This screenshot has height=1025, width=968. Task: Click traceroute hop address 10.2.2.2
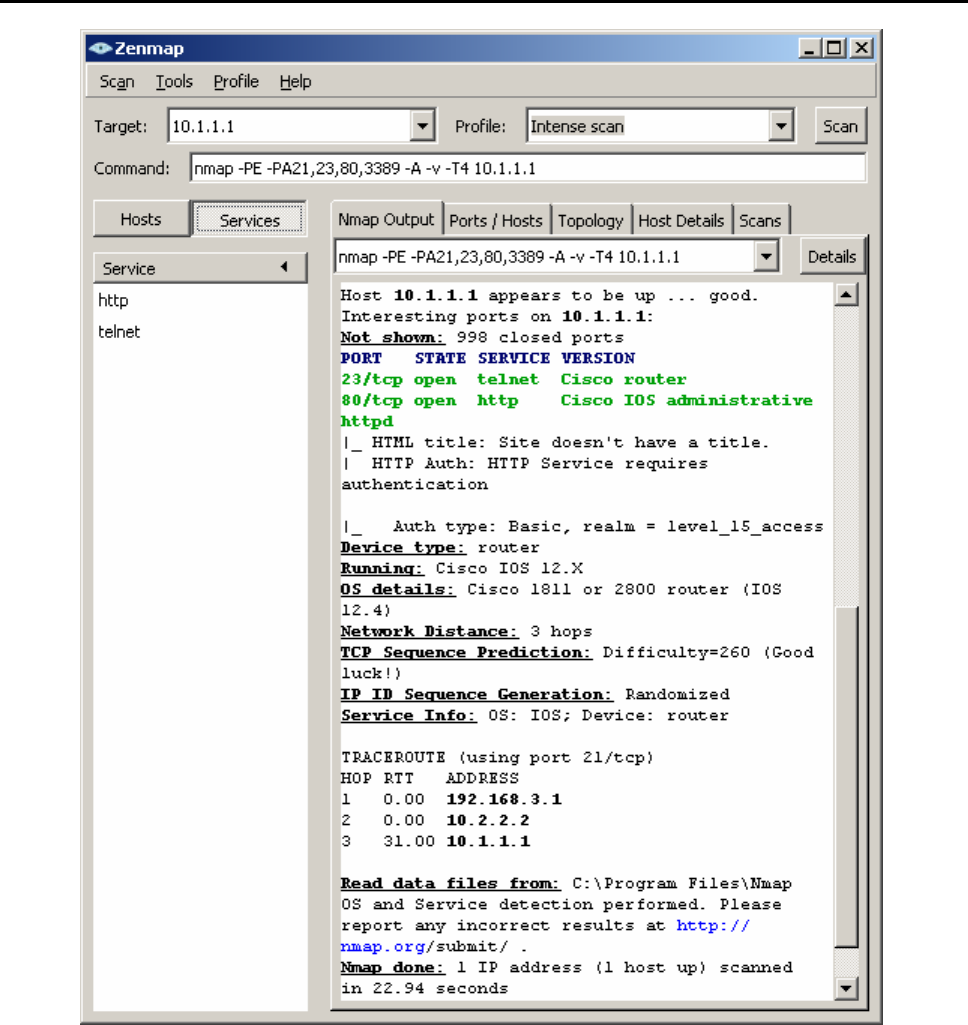click(488, 820)
